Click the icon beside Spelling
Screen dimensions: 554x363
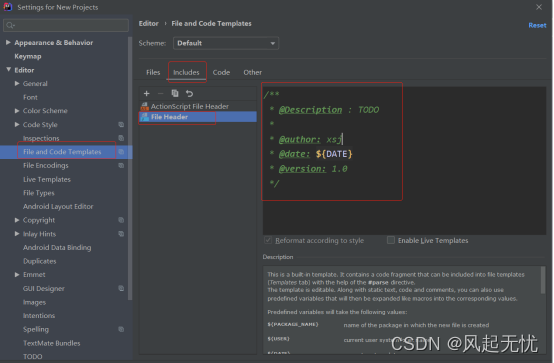(121, 329)
